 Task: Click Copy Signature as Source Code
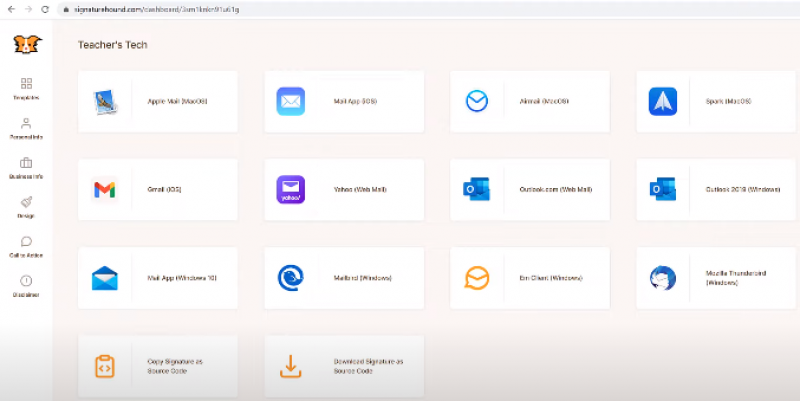(158, 365)
